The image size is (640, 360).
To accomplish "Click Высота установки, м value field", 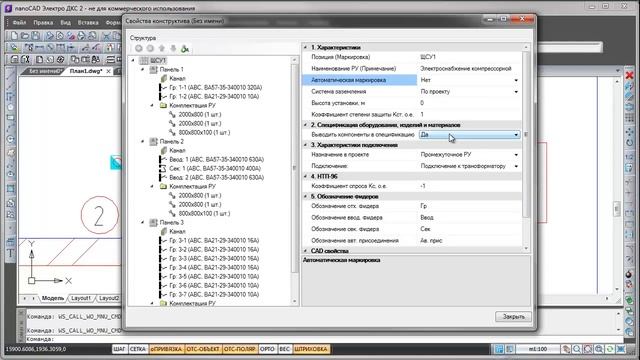I will (469, 103).
